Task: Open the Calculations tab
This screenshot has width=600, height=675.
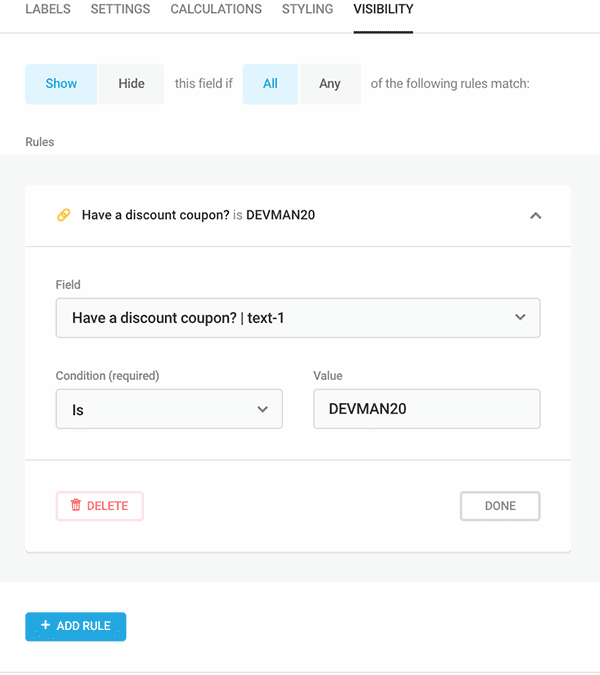Action: pyautogui.click(x=216, y=9)
